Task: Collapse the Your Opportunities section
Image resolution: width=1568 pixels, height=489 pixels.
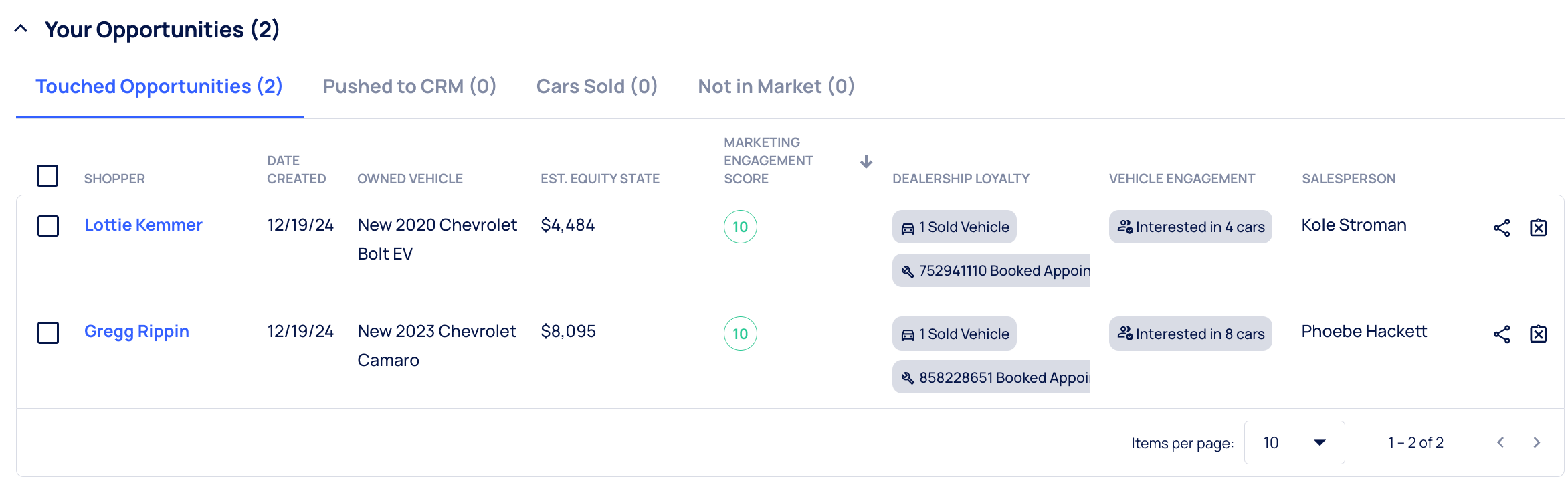Action: pos(21,29)
